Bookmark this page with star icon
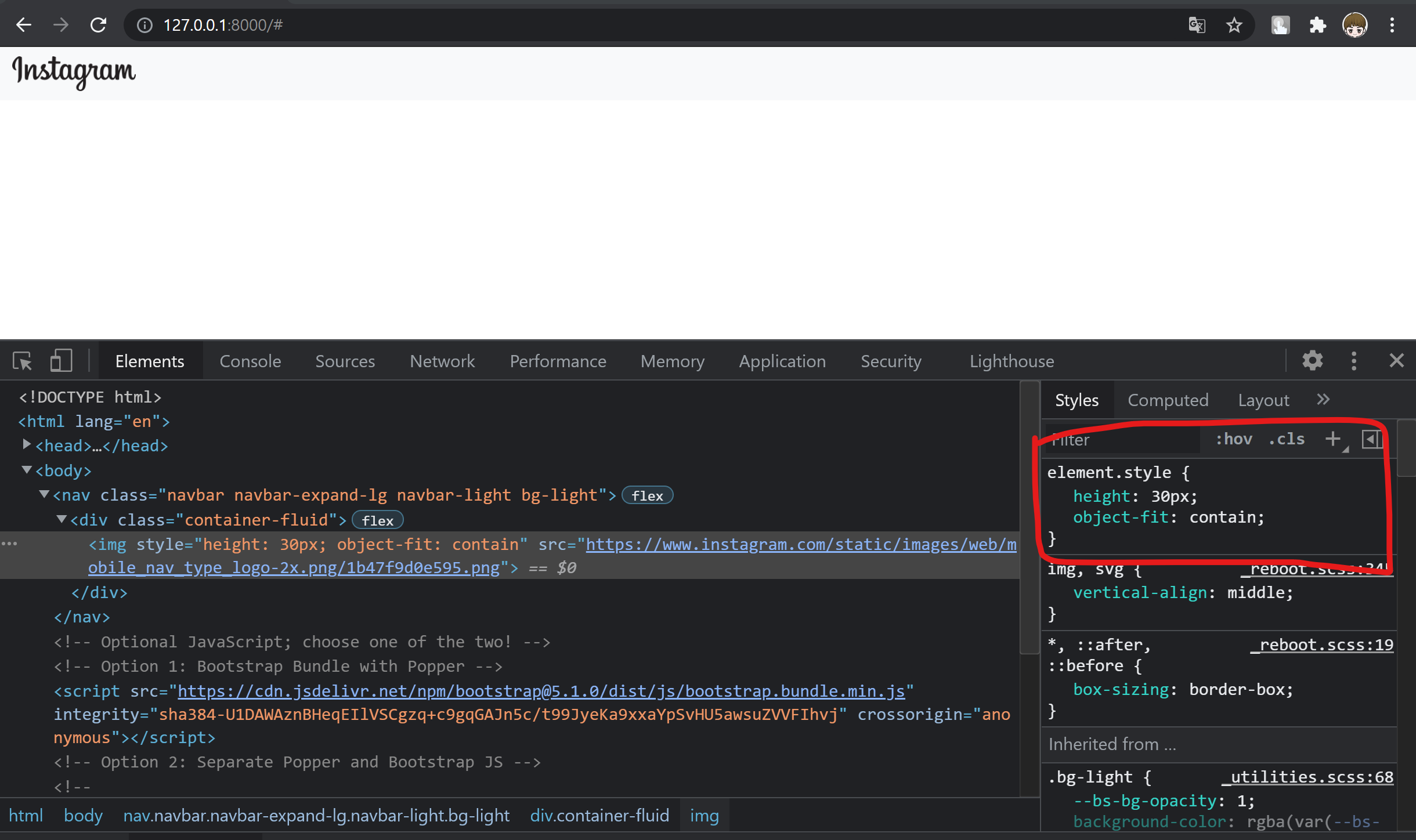Screen dimensions: 1416x840 [x=1234, y=25]
